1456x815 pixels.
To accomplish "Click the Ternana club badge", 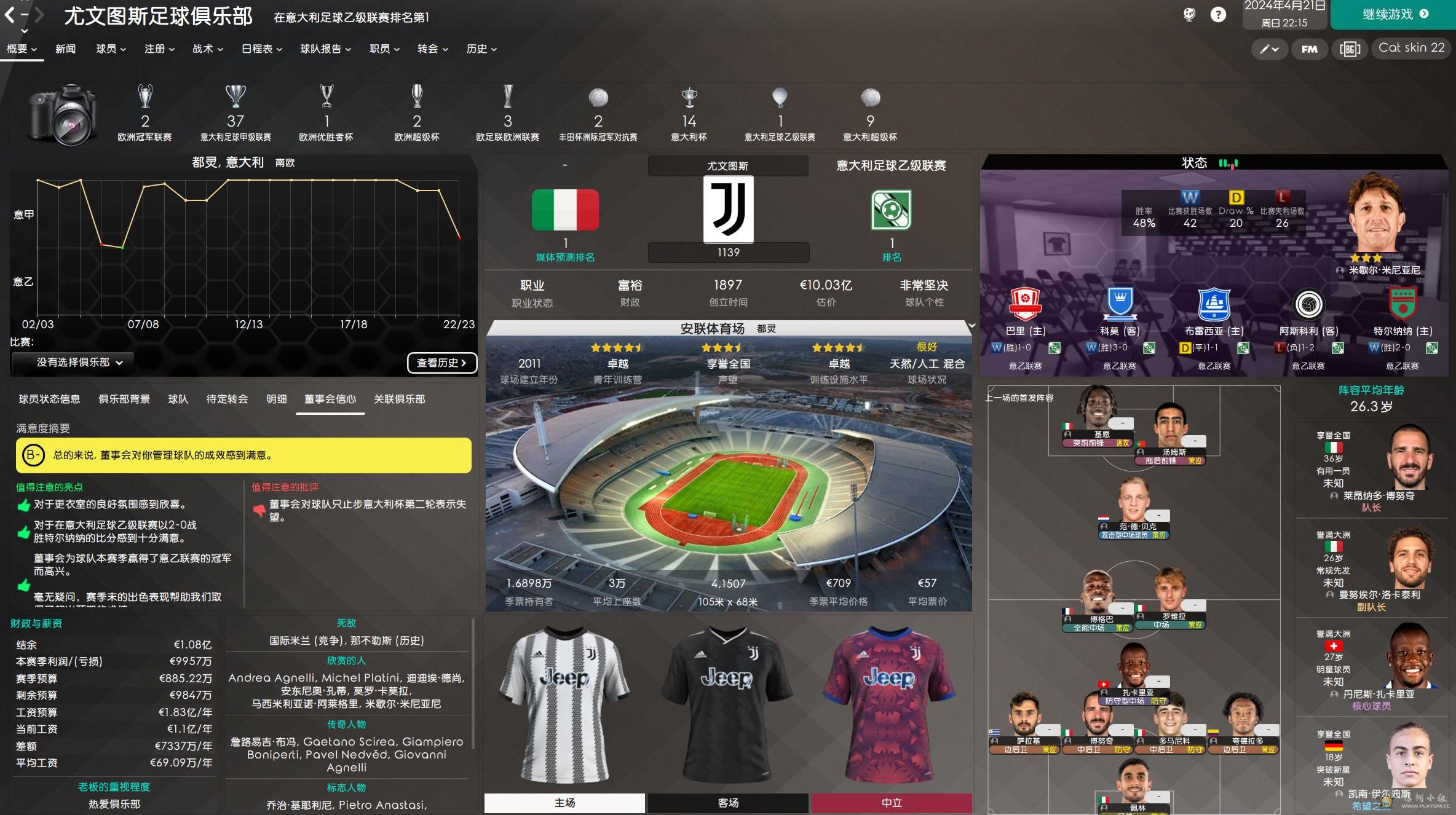I will click(x=1403, y=304).
